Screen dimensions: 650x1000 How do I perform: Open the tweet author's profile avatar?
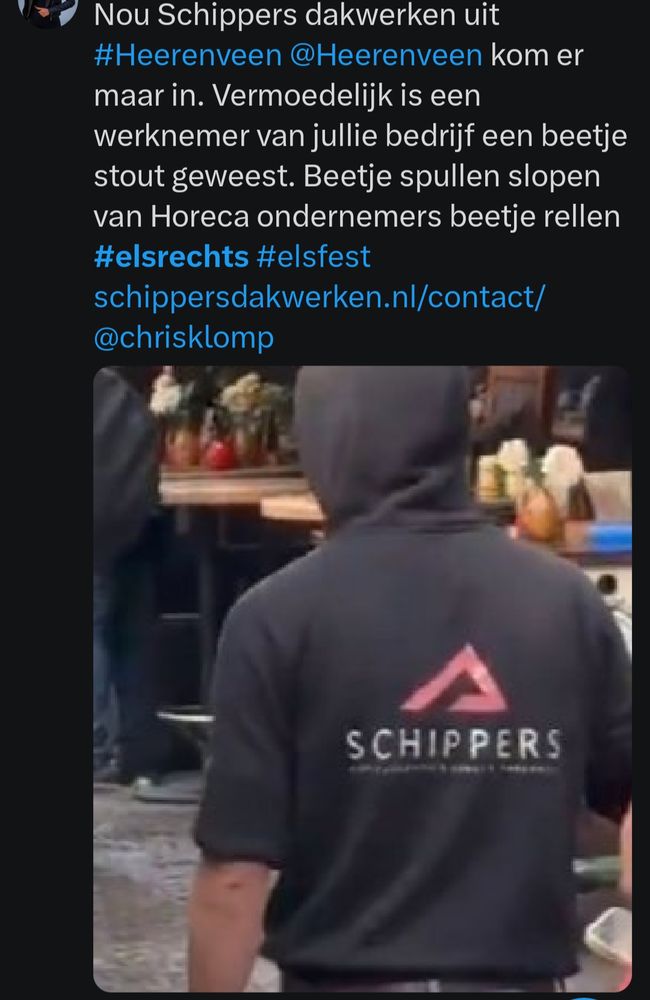[x=49, y=11]
